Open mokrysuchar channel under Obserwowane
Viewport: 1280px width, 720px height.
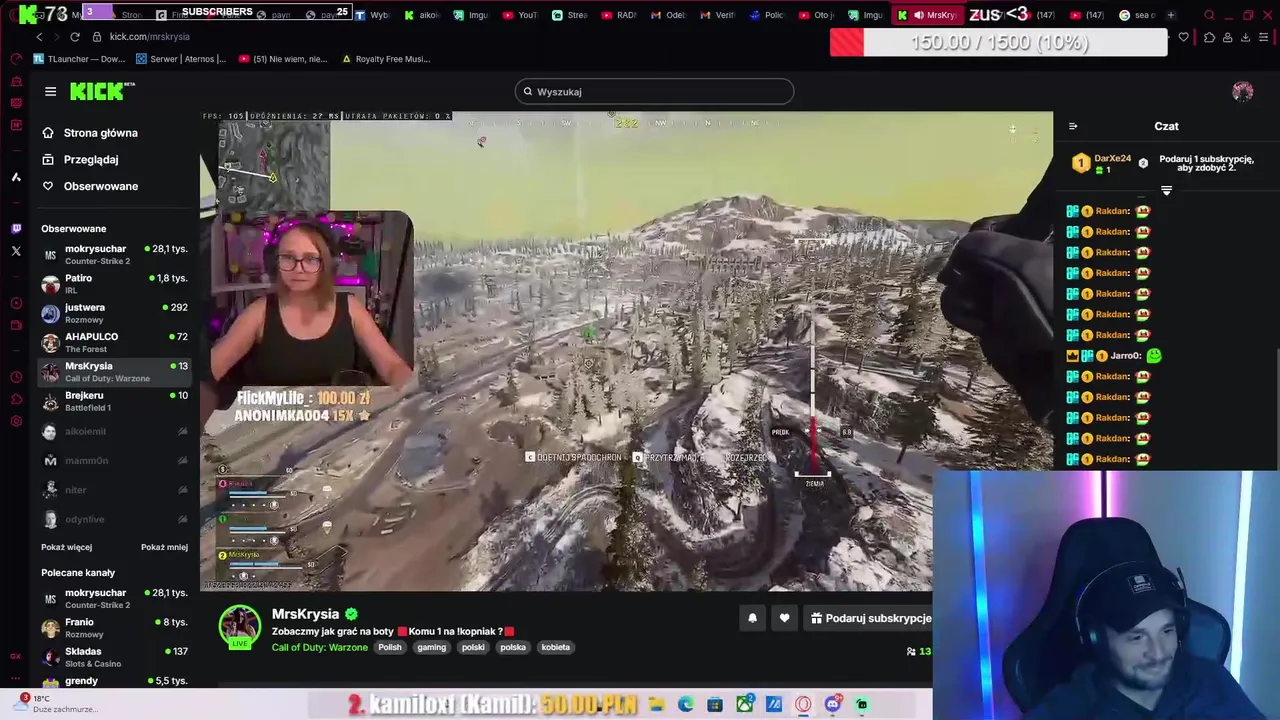click(x=114, y=255)
